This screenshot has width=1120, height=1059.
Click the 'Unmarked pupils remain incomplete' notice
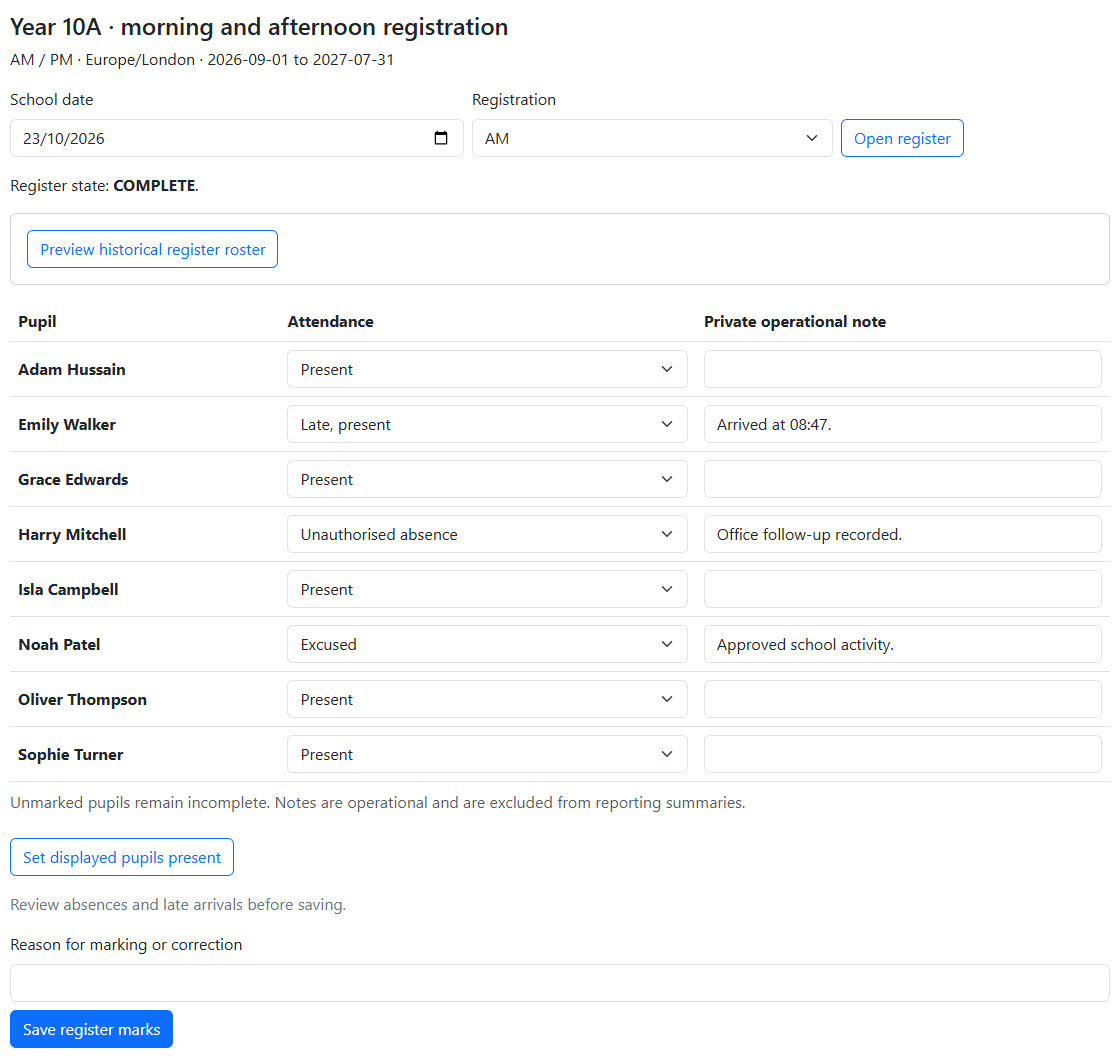click(378, 803)
